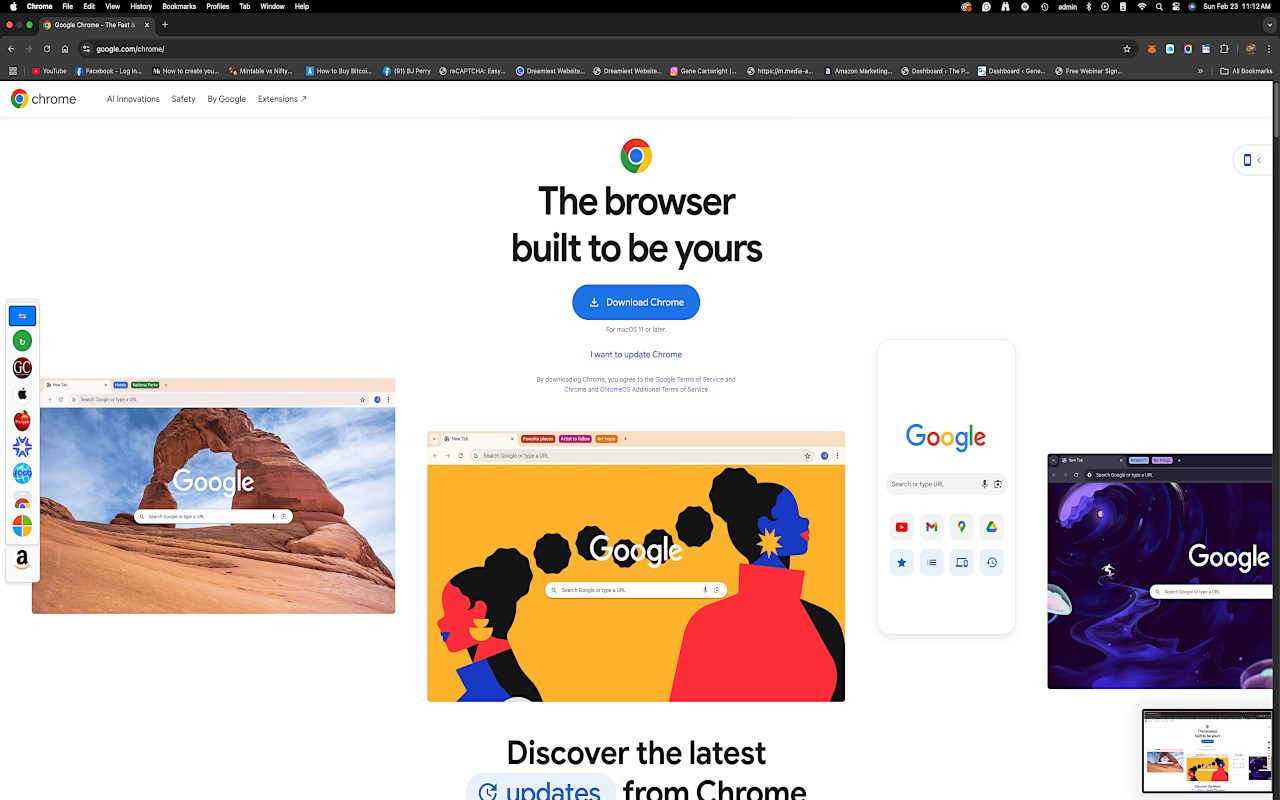The image size is (1280, 800).
Task: Open the All Bookmarks folder
Action: [1246, 71]
